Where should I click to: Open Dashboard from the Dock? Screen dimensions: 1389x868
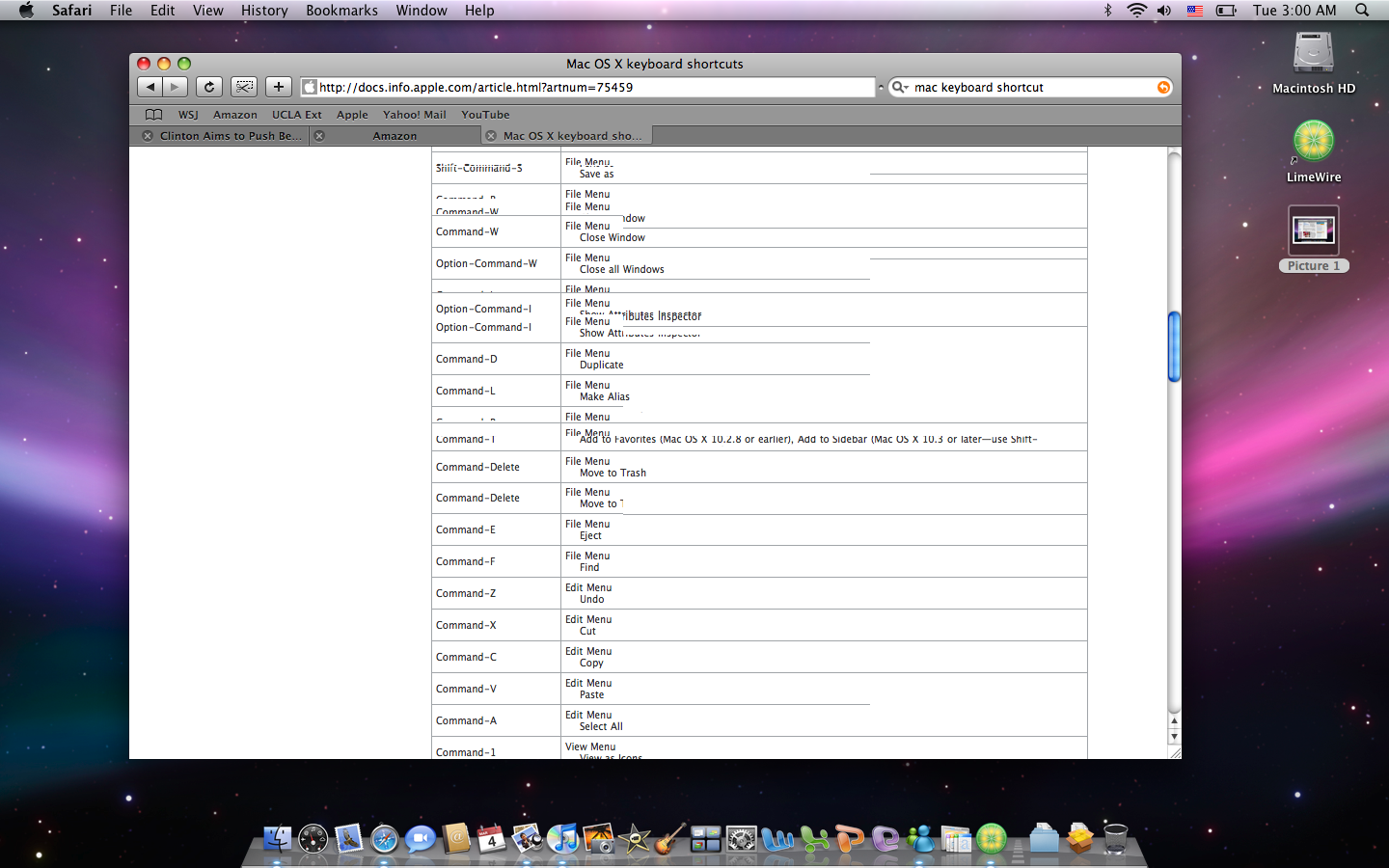click(313, 838)
